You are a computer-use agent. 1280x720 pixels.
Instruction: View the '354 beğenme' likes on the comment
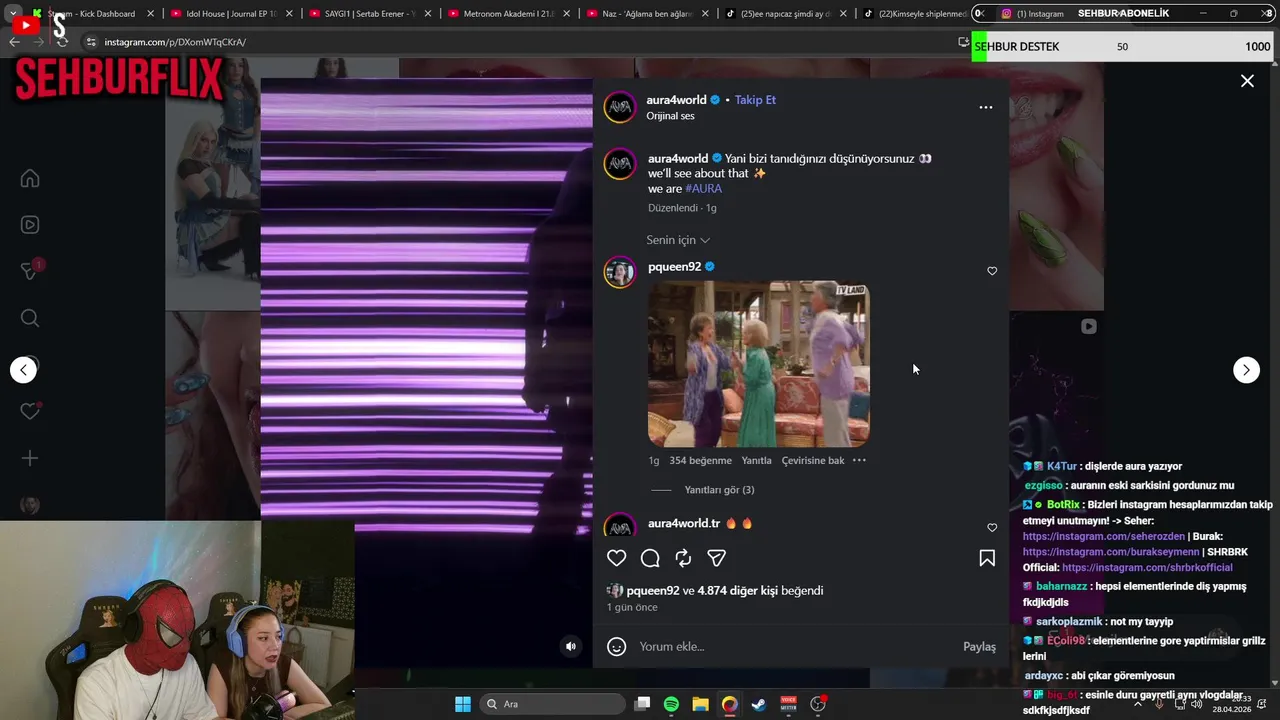[x=700, y=461]
